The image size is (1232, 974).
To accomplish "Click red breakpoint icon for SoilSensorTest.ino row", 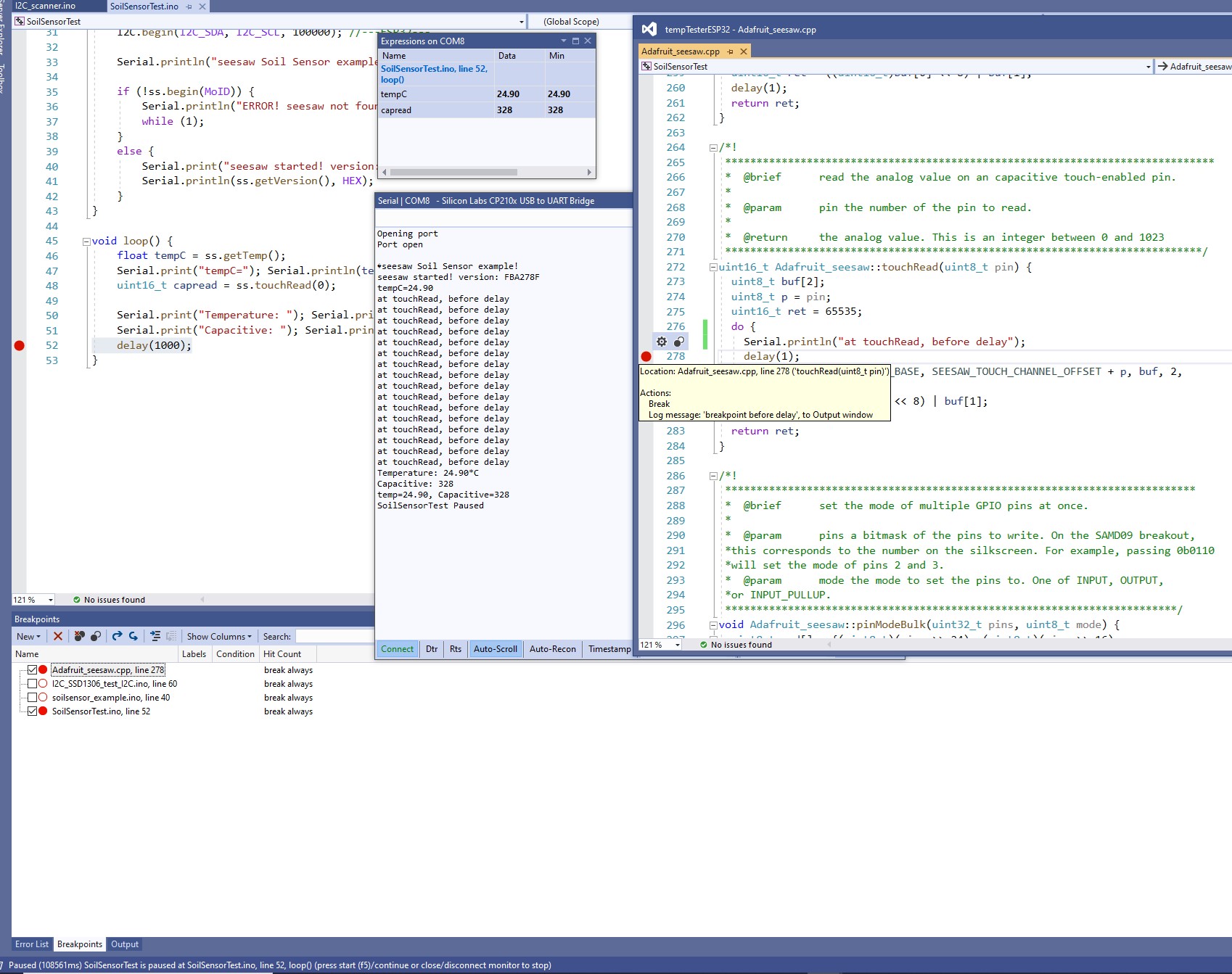I will (x=43, y=711).
